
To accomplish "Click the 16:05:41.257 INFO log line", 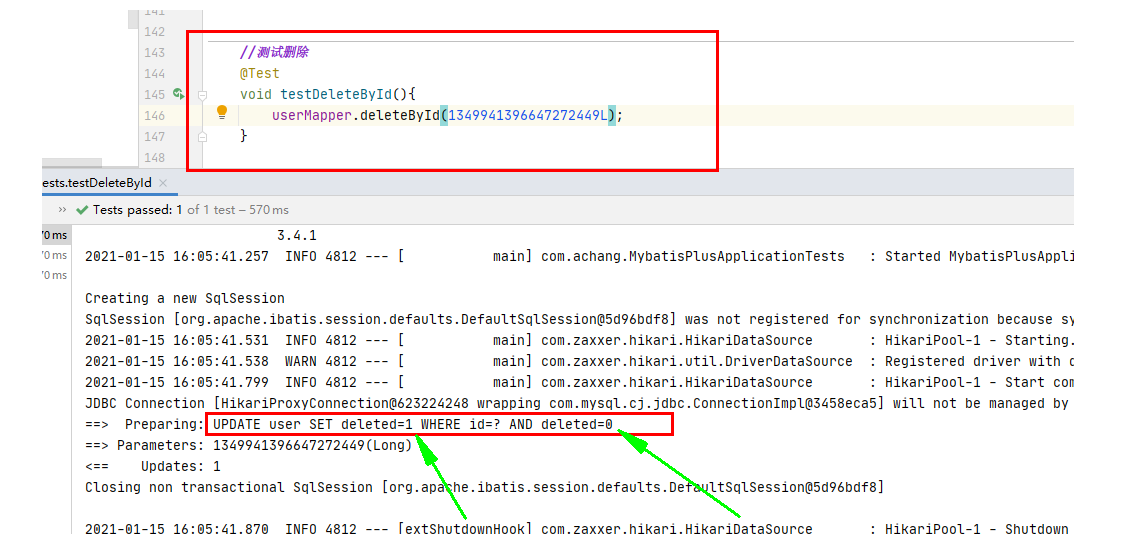I will 579,256.
